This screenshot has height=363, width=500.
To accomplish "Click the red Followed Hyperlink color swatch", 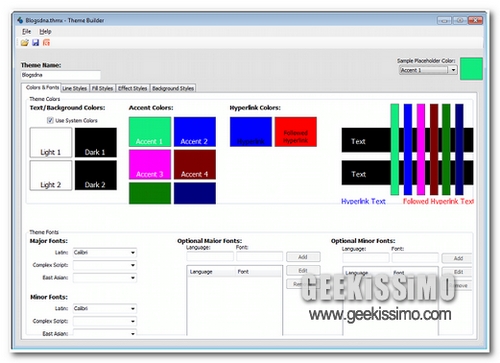I will [x=296, y=132].
